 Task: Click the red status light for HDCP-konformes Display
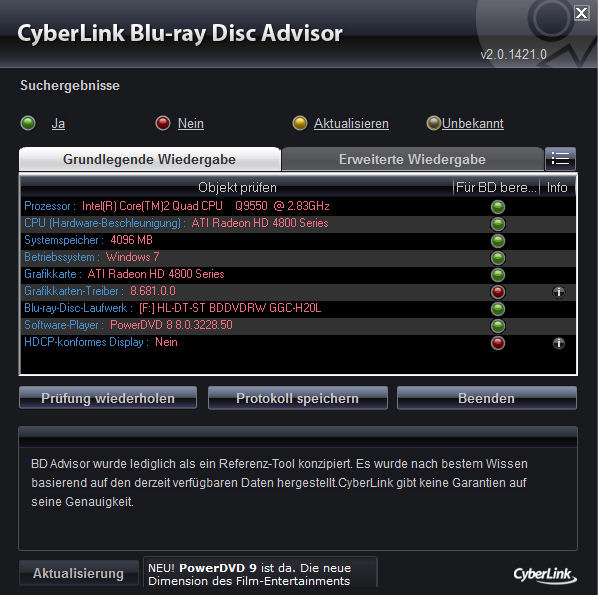(498, 343)
